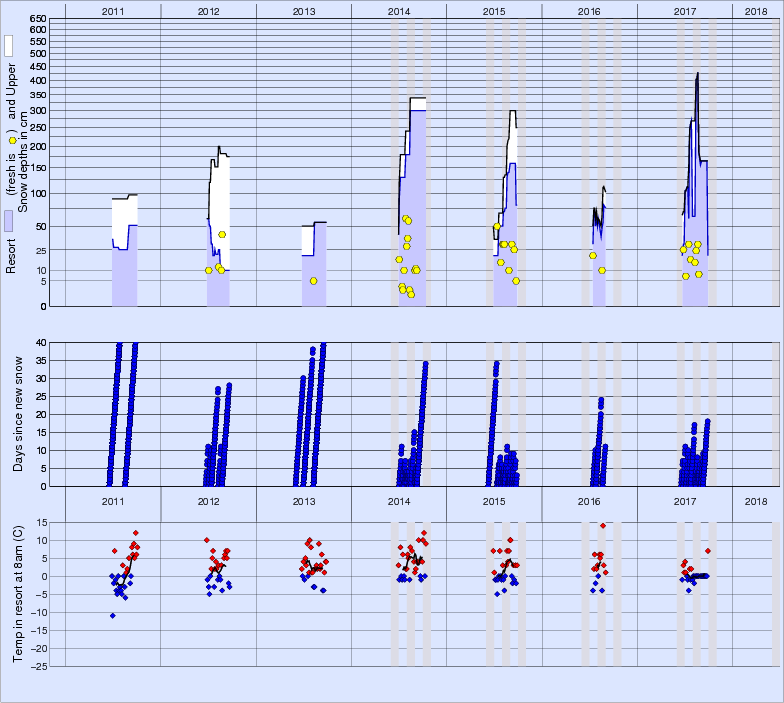Click the highest red temperature diamond in 2016
Screen dimensions: 784x703
click(x=603, y=526)
